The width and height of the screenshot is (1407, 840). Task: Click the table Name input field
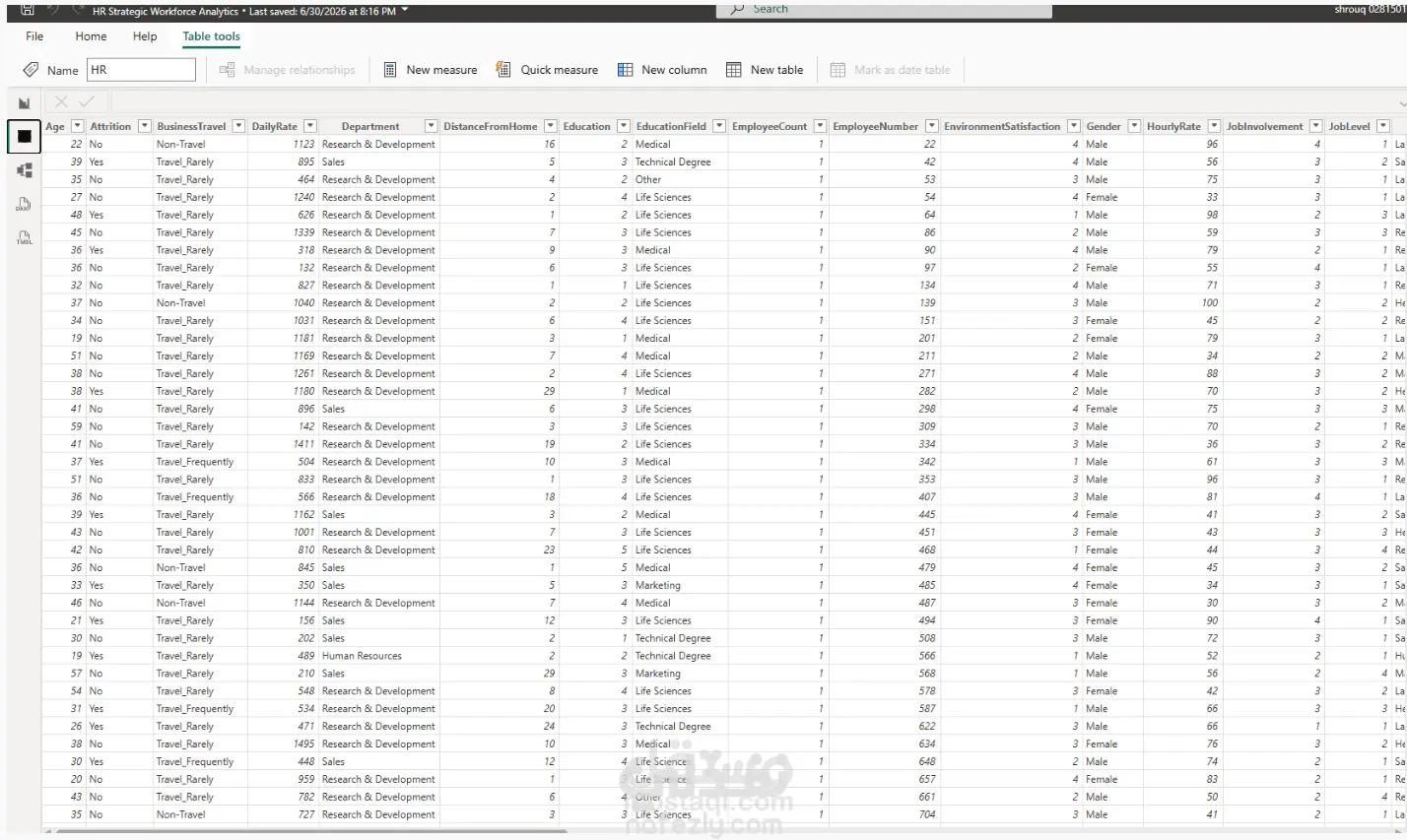point(141,70)
